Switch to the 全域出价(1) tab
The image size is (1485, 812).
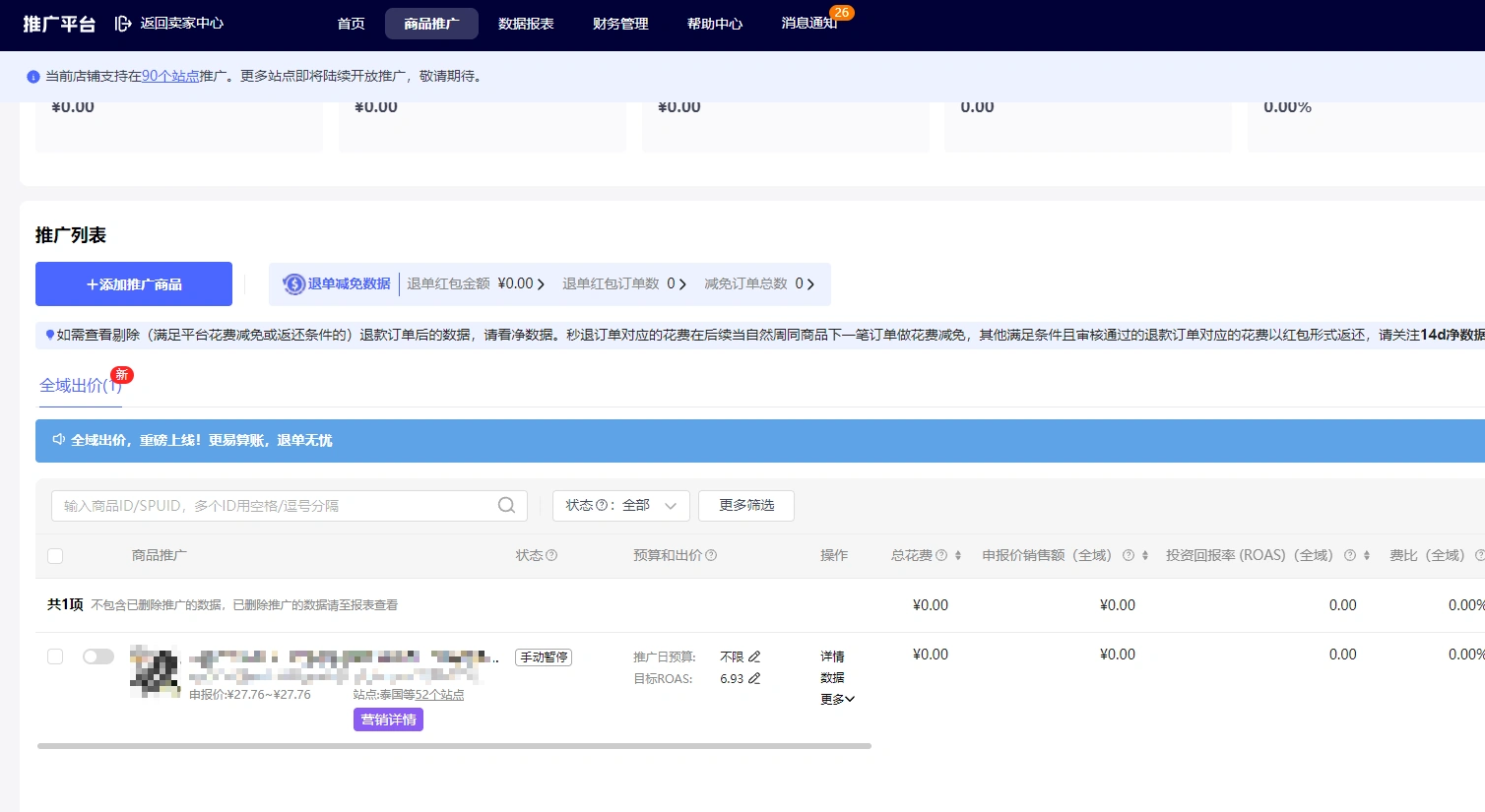click(80, 386)
